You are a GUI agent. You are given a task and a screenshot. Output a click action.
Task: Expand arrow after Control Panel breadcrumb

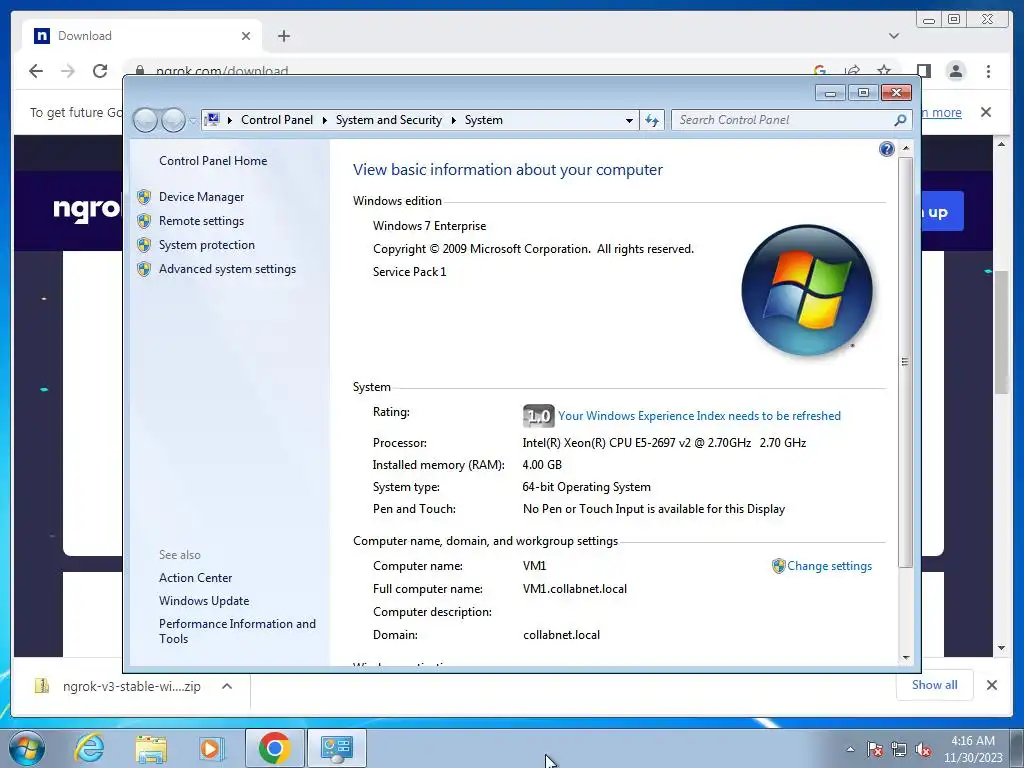325,121
